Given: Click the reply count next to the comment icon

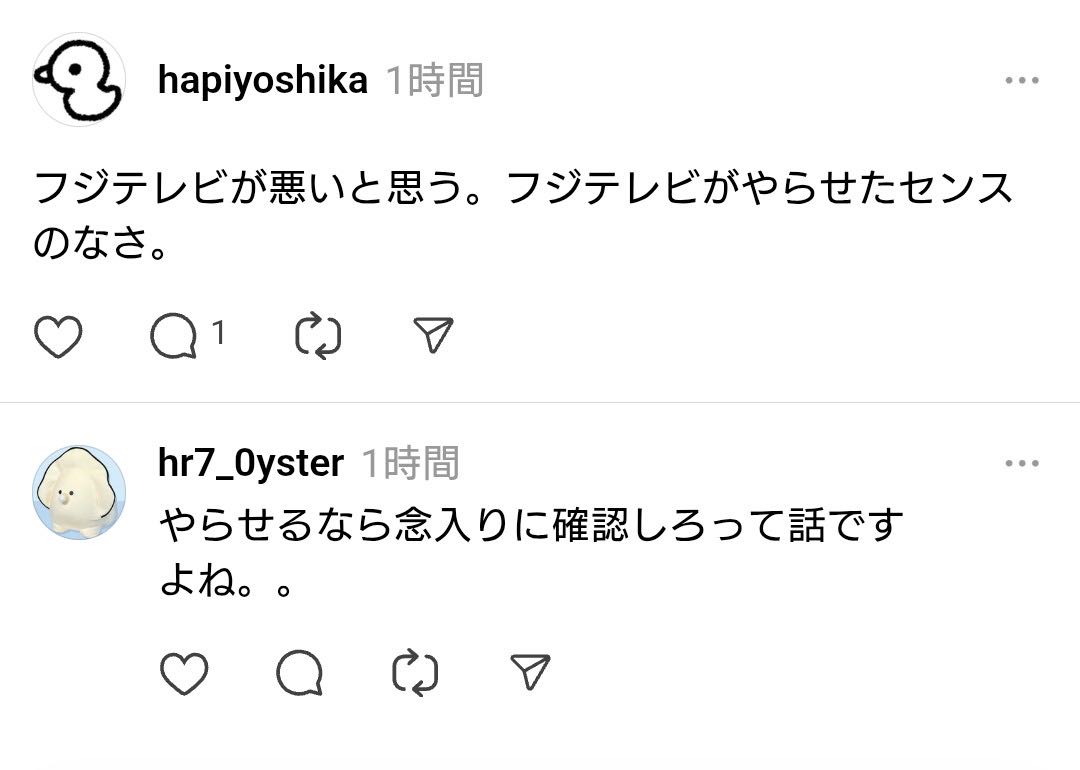Looking at the screenshot, I should (x=219, y=333).
